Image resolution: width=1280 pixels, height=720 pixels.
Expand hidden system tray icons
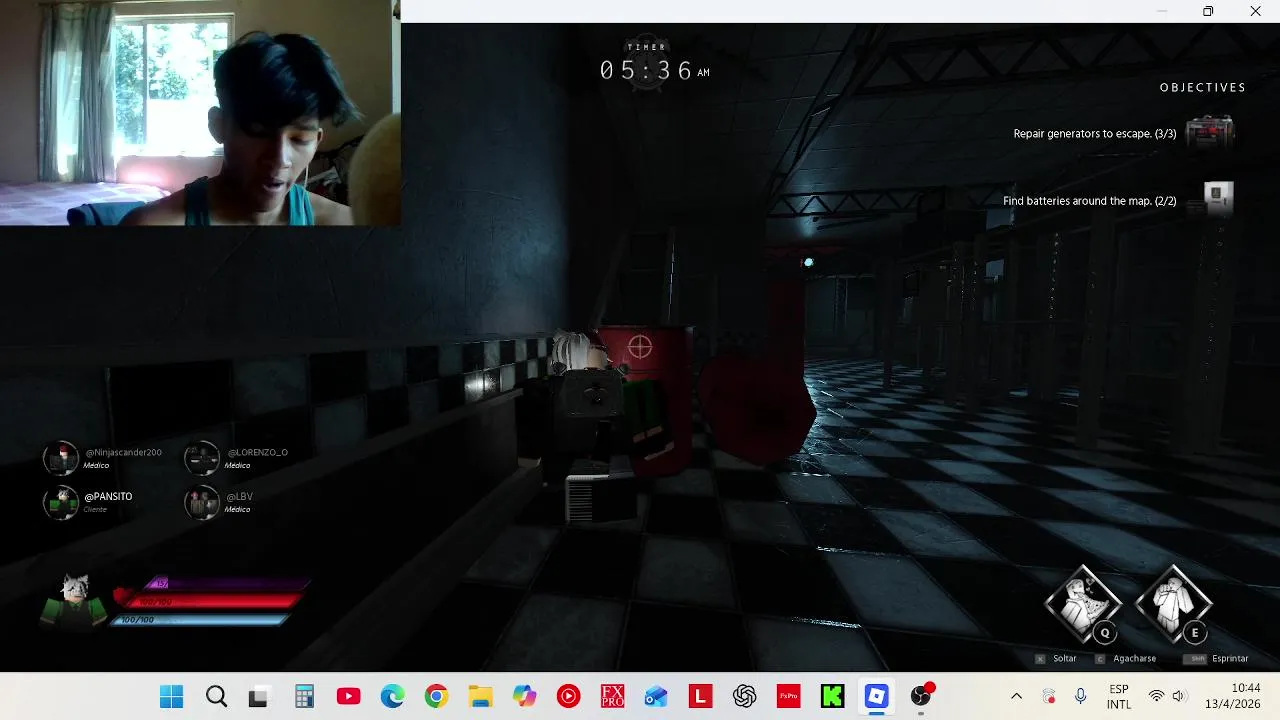coord(1017,696)
